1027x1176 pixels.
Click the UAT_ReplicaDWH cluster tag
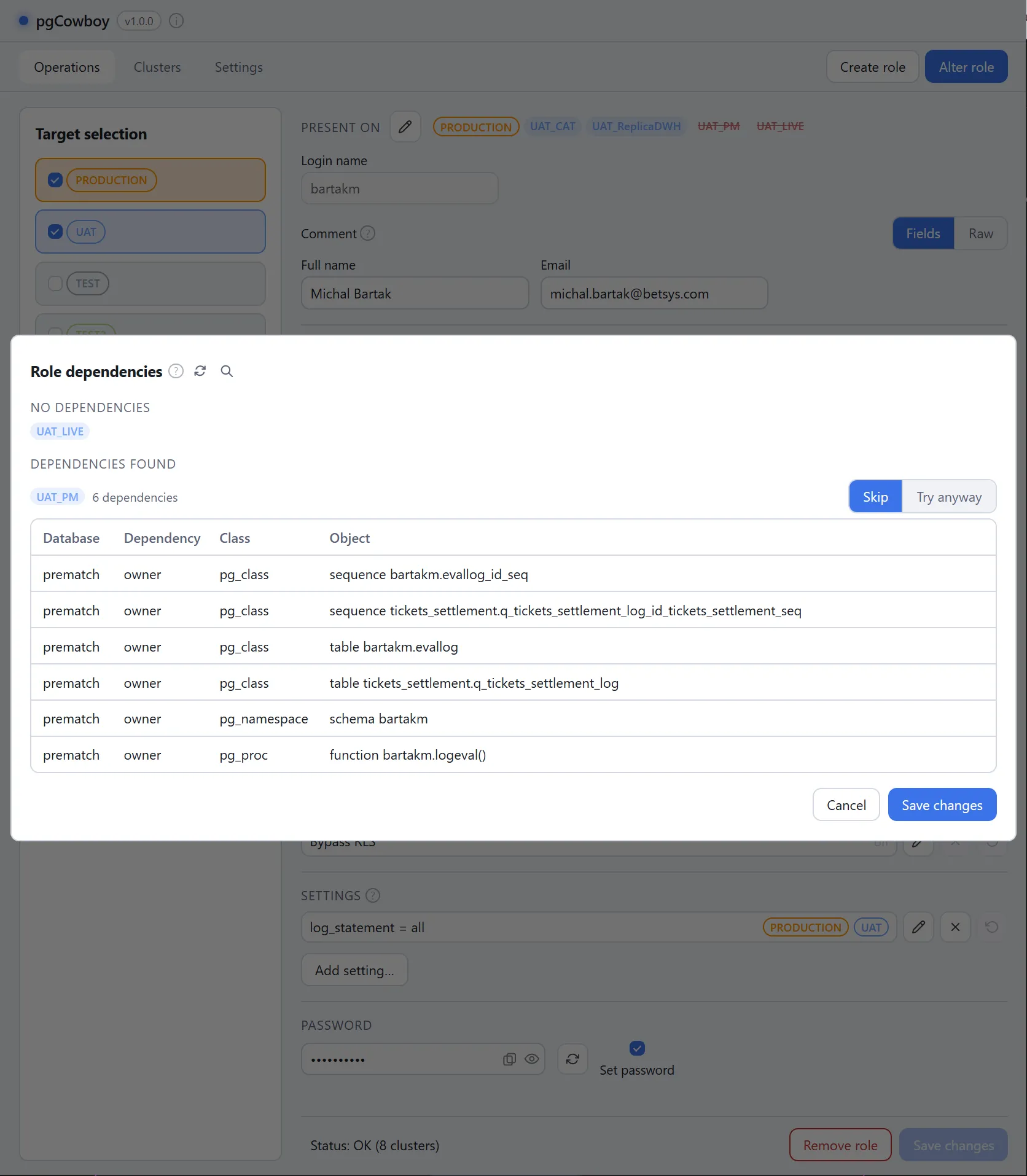pyautogui.click(x=636, y=127)
